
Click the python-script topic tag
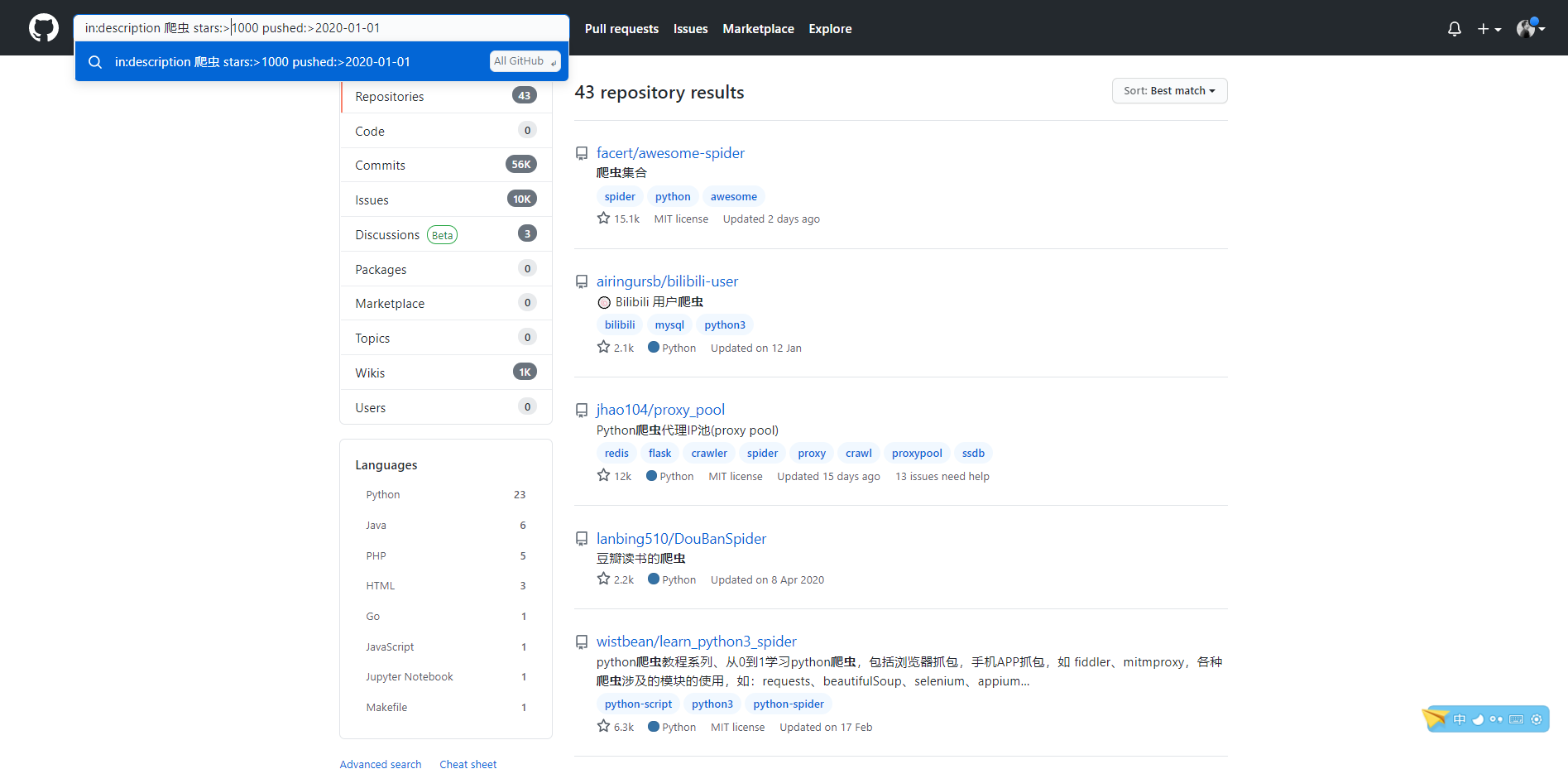pyautogui.click(x=638, y=704)
